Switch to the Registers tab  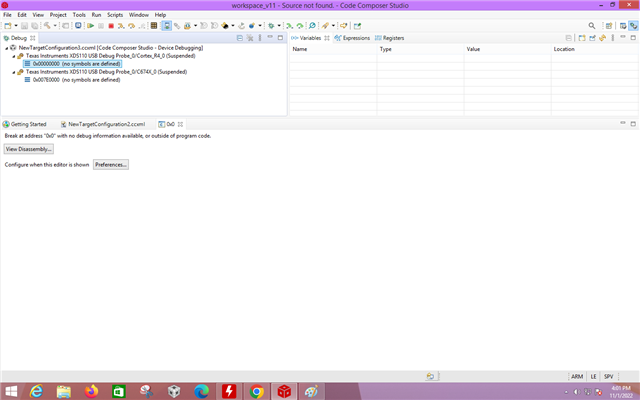point(389,38)
